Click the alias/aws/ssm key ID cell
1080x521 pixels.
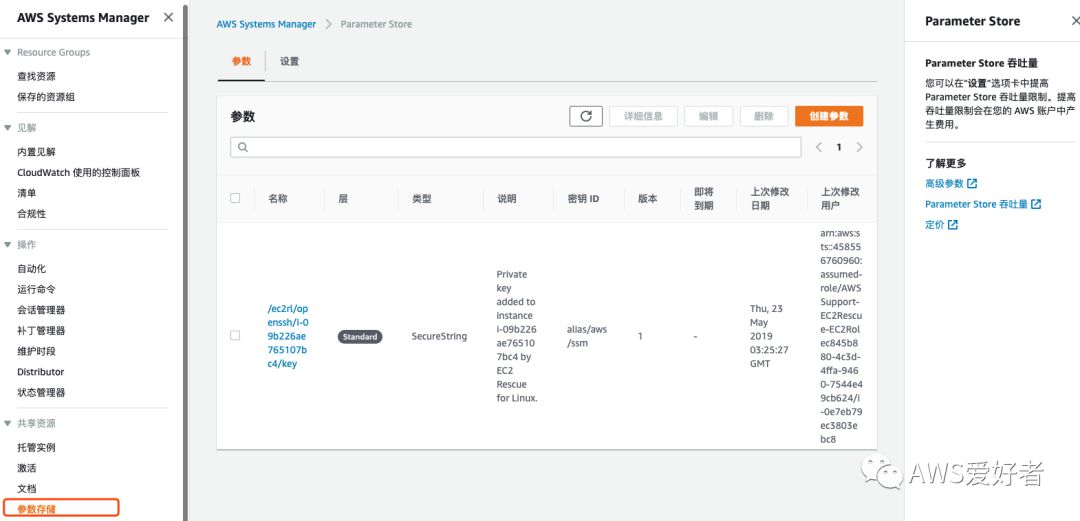(587, 336)
